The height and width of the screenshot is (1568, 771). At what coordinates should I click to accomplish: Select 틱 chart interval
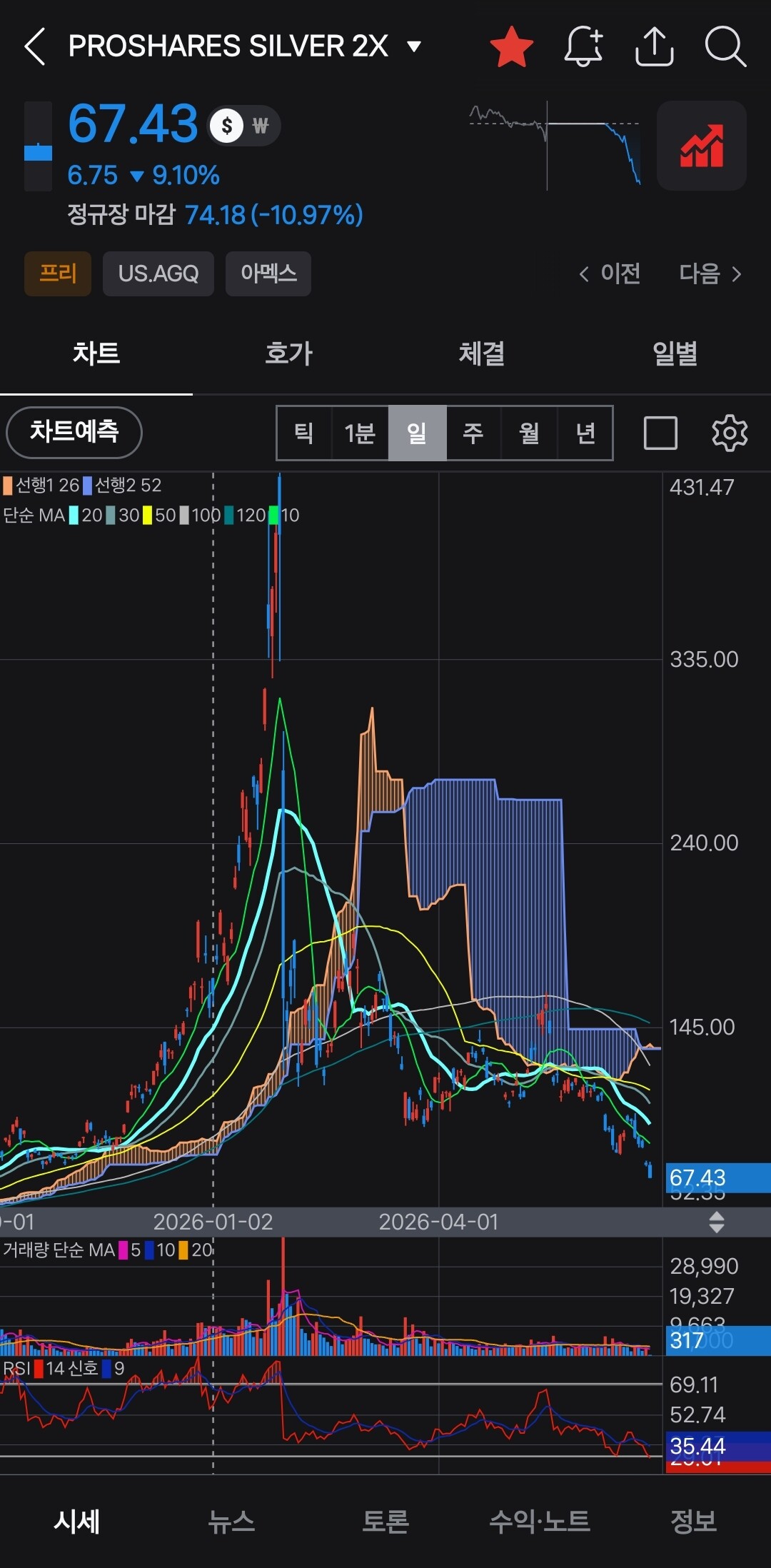pos(304,433)
